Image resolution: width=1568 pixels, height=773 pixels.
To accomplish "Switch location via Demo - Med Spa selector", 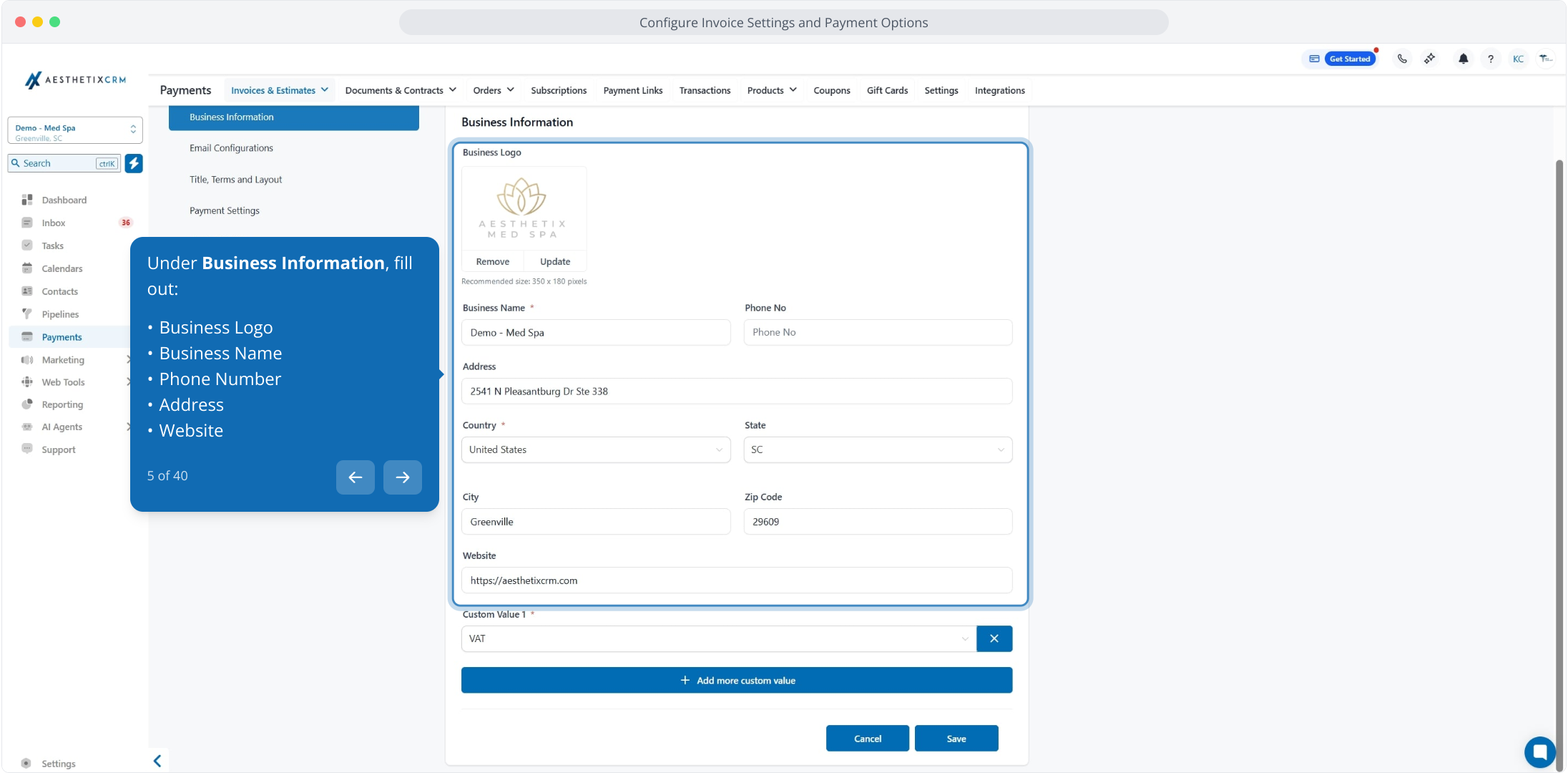I will point(74,131).
